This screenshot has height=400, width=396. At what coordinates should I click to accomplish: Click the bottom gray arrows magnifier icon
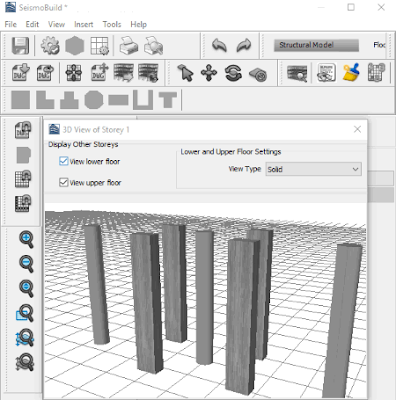point(25,363)
